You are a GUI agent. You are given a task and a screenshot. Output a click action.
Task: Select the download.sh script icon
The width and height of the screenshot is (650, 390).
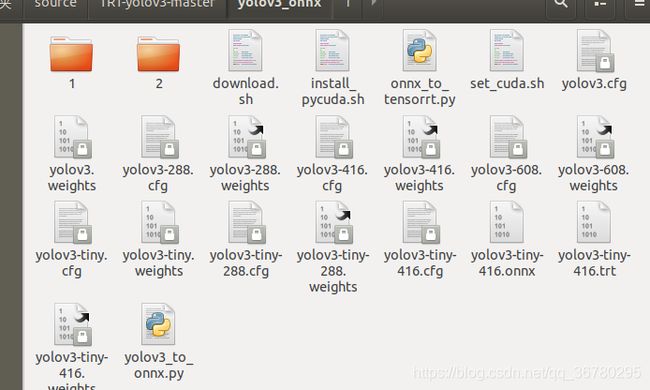[x=245, y=50]
